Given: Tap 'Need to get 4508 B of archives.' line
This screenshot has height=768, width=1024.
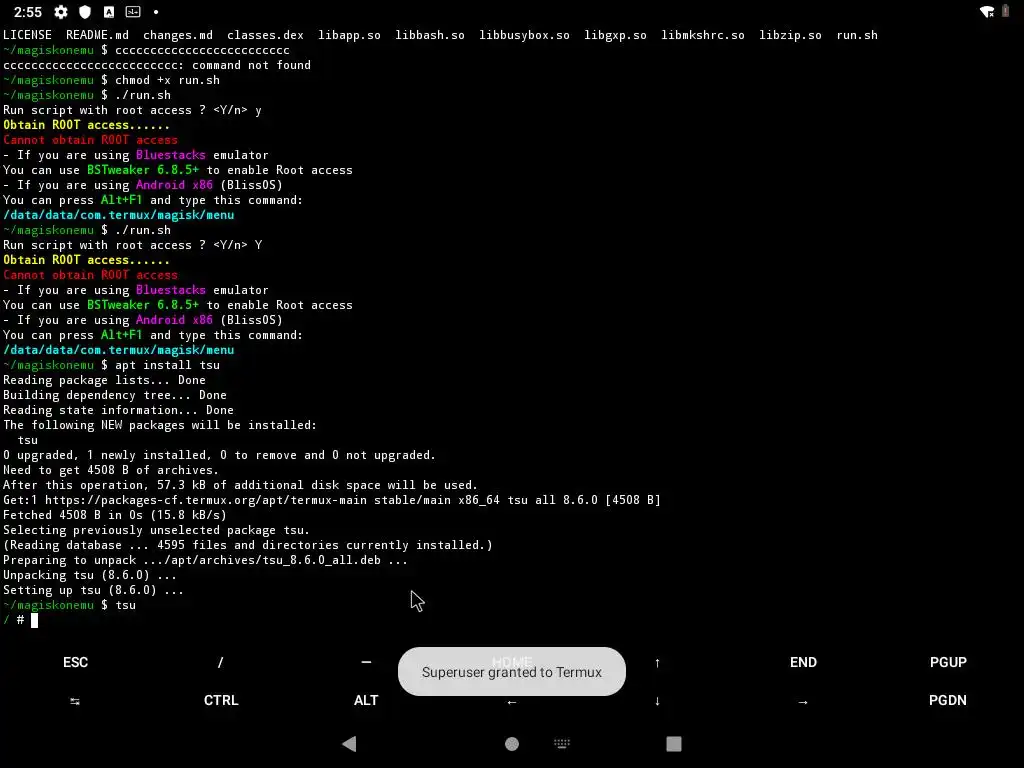Looking at the screenshot, I should click(111, 470).
